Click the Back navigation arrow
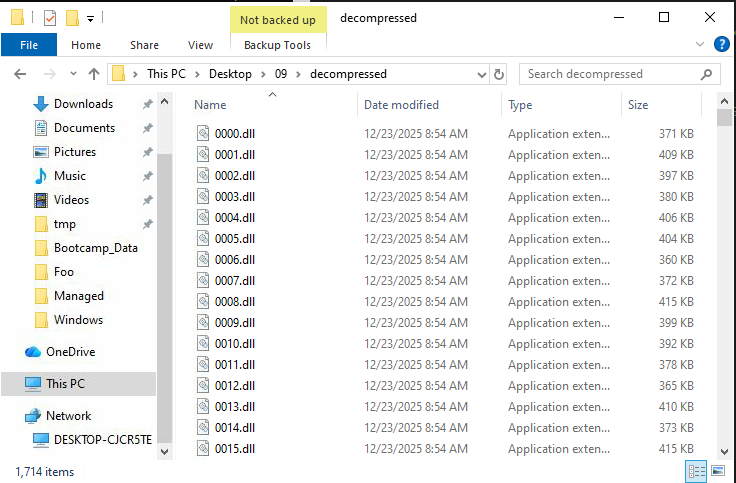Screen dimensions: 736x483 20,74
